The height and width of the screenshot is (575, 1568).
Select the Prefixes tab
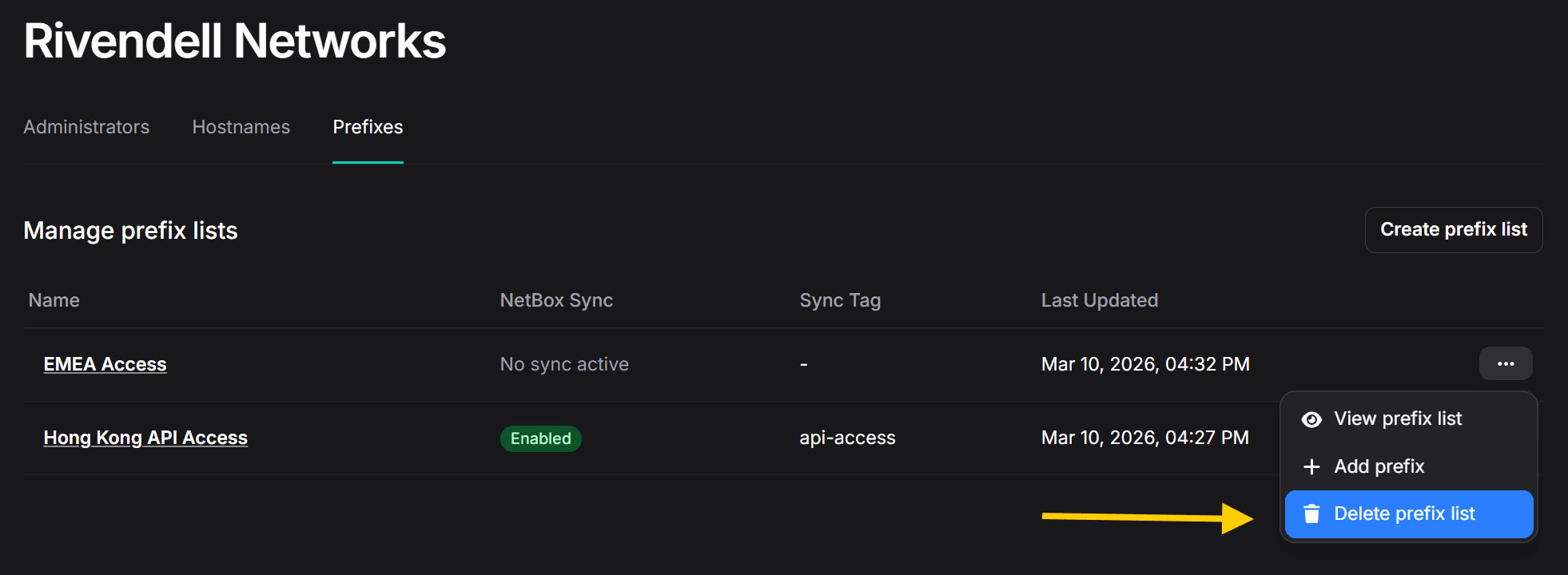[x=368, y=127]
